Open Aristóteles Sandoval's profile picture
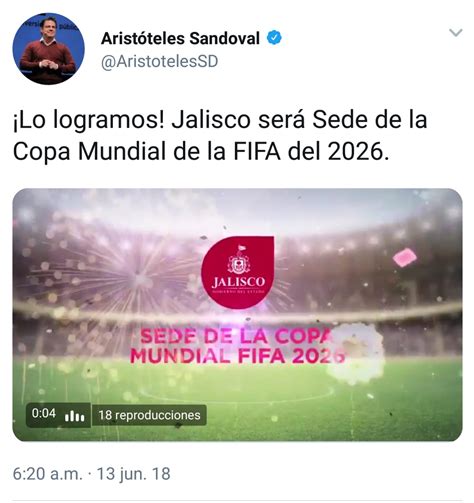The image size is (474, 503). coord(48,49)
